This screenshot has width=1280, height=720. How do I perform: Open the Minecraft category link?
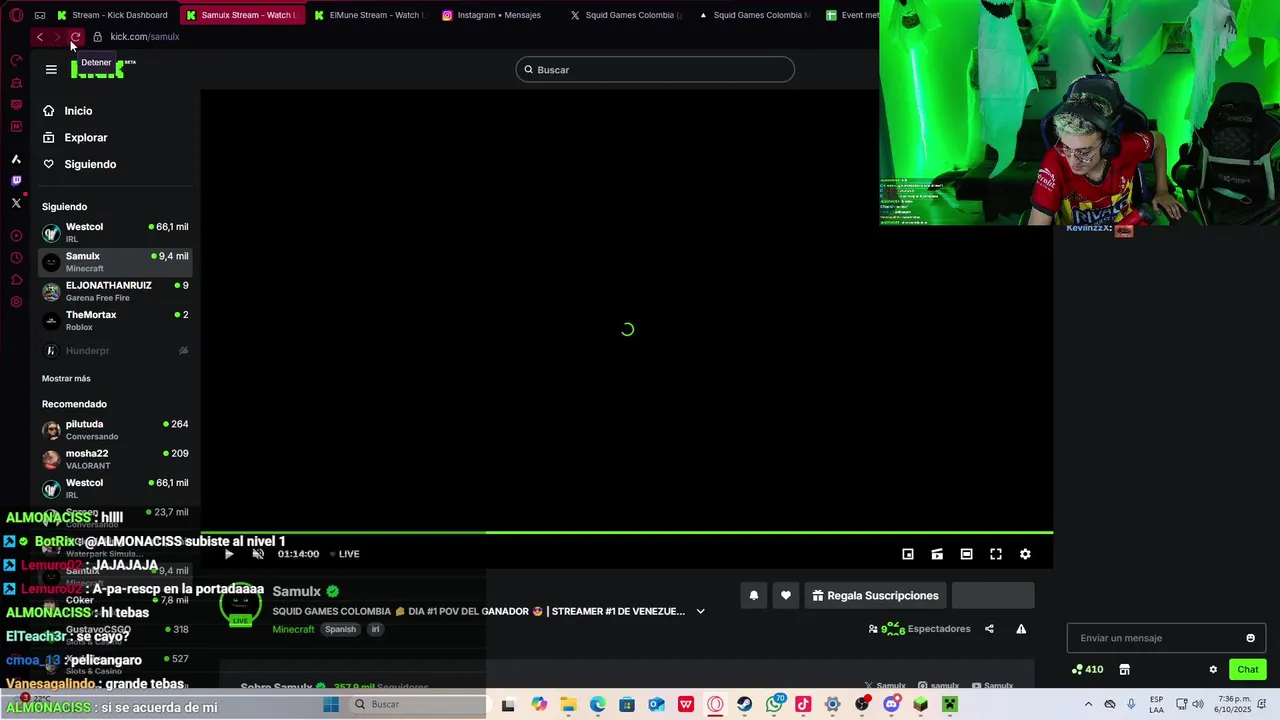[293, 629]
